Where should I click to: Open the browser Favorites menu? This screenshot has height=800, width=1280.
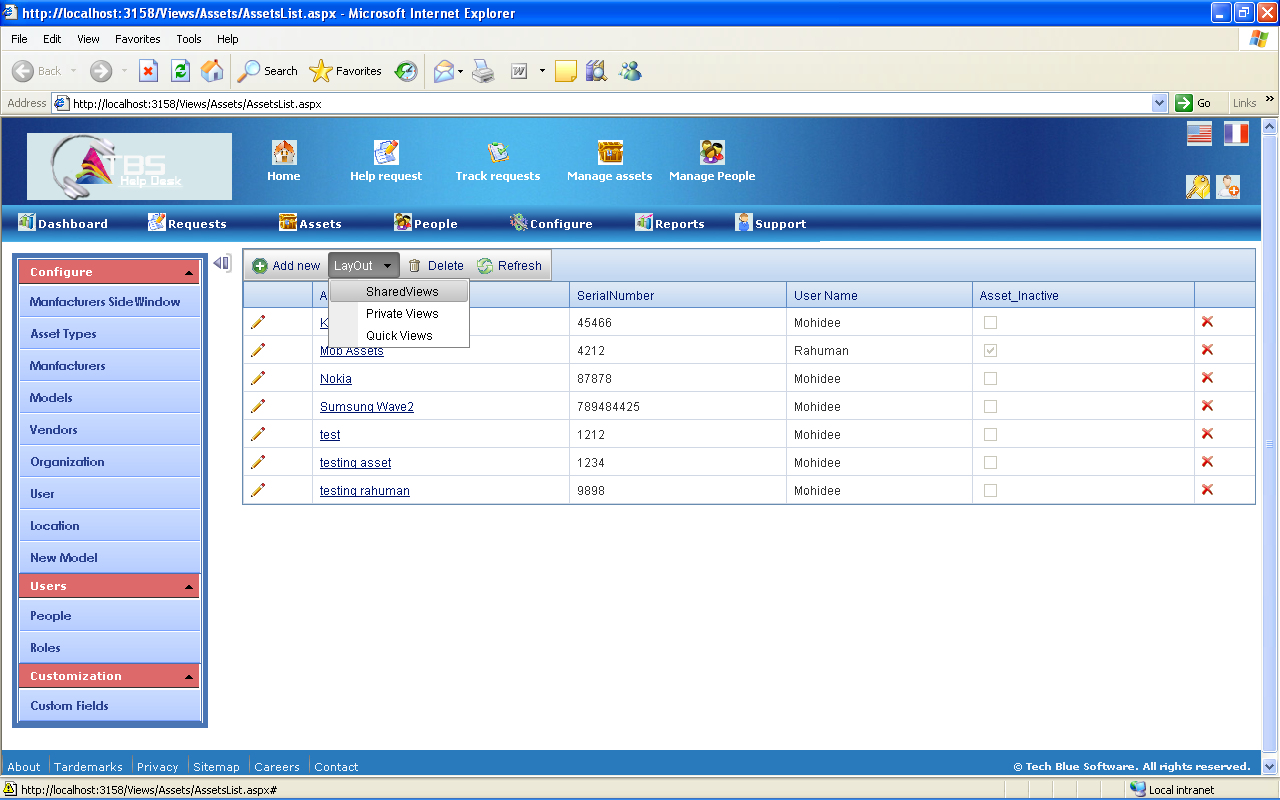(138, 39)
